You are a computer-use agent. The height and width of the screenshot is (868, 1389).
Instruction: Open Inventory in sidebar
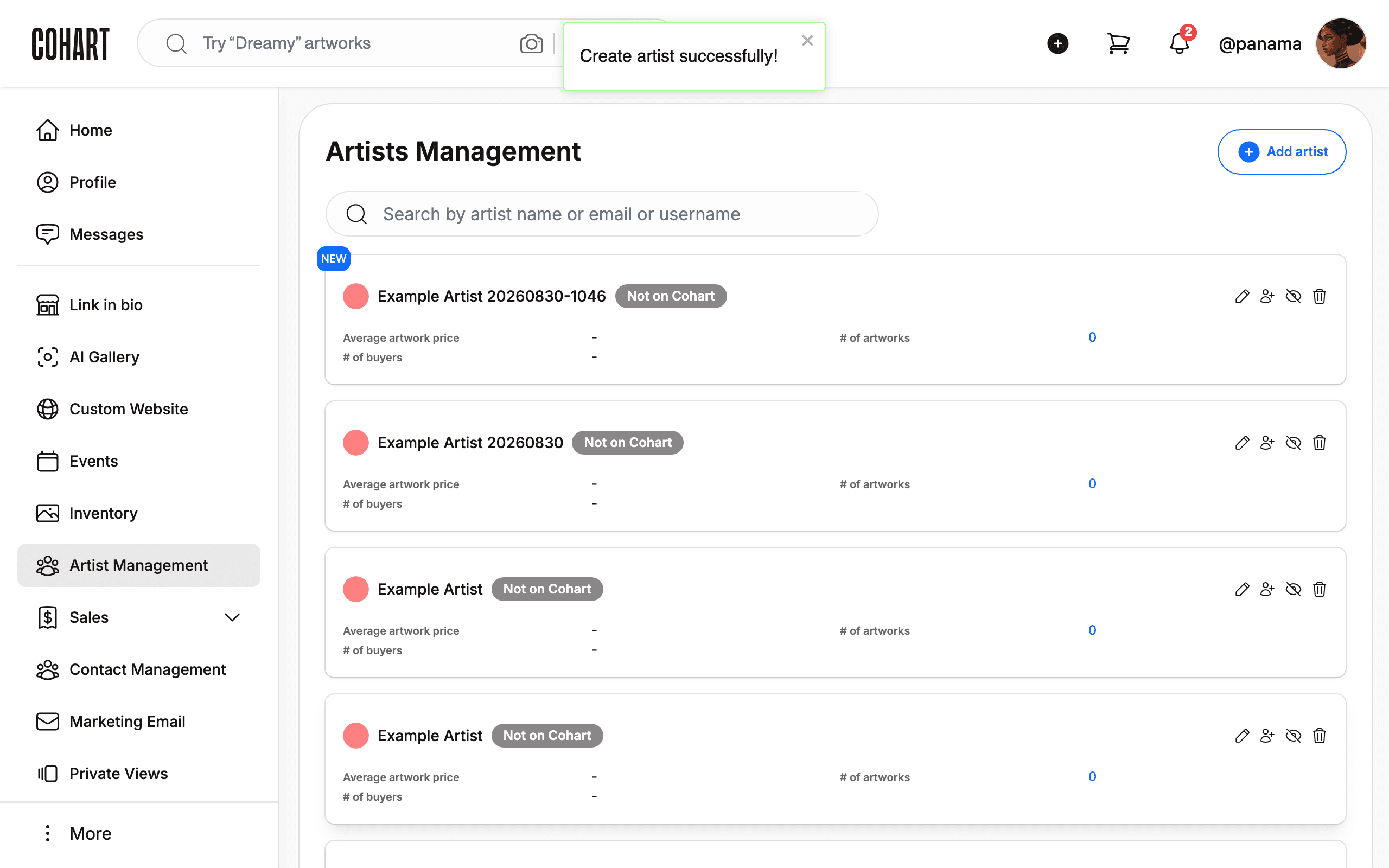point(138,513)
